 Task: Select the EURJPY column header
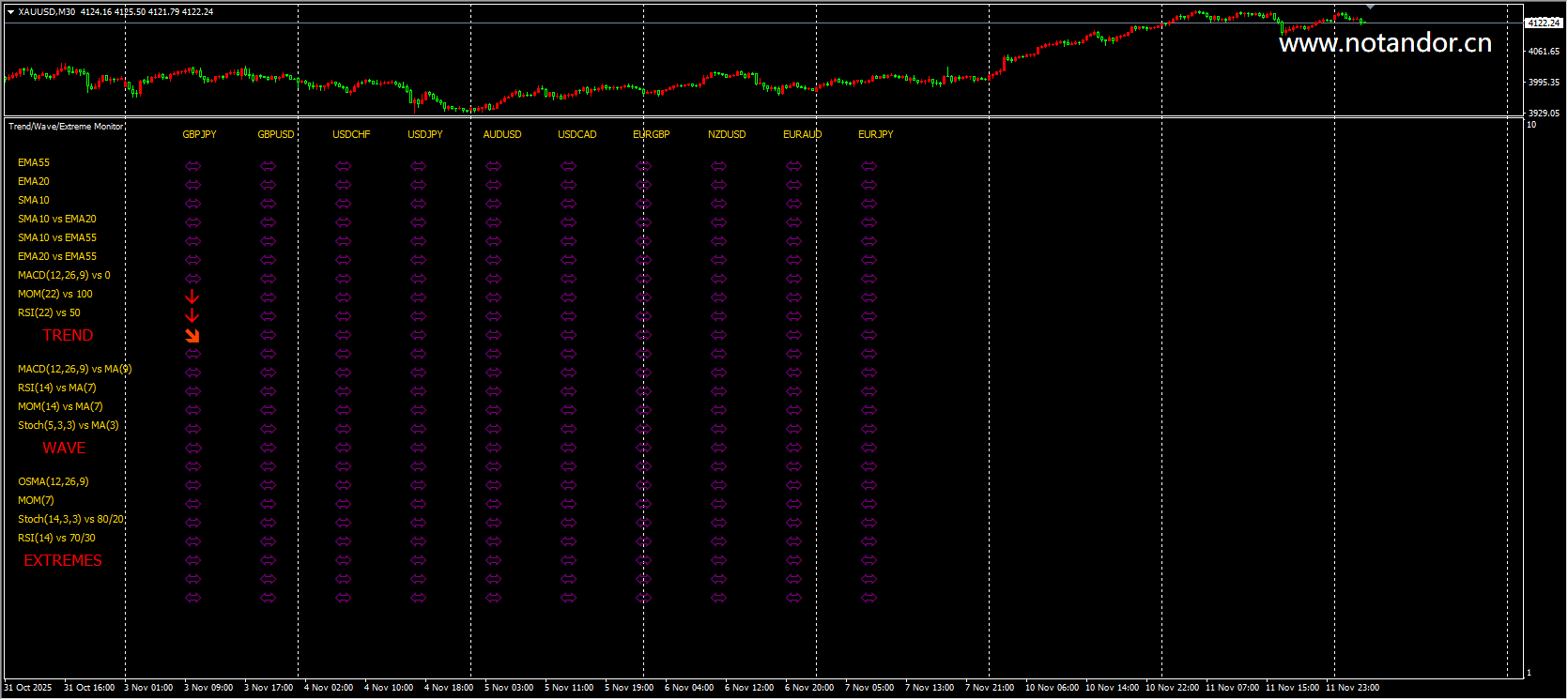click(x=876, y=134)
